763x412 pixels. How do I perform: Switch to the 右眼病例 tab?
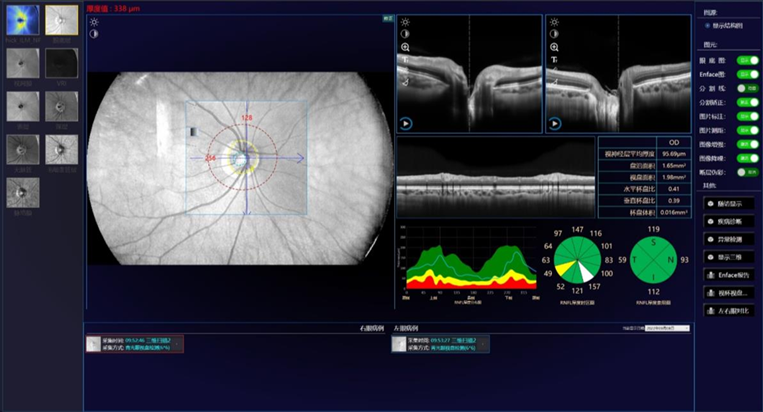pyautogui.click(x=371, y=327)
